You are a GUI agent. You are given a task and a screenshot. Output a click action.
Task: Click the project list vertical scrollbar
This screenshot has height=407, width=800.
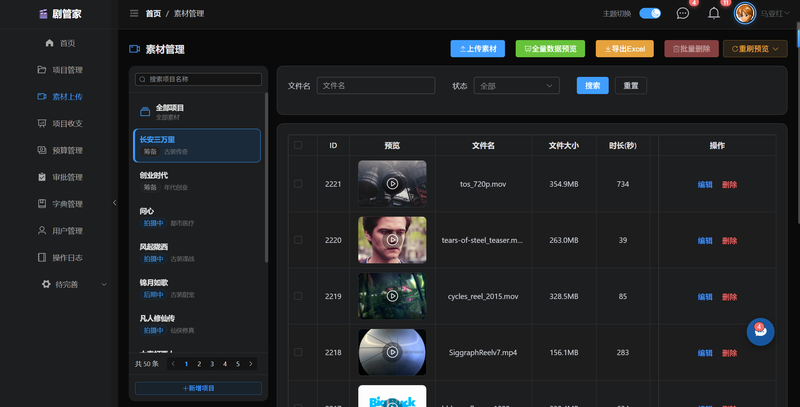click(266, 177)
